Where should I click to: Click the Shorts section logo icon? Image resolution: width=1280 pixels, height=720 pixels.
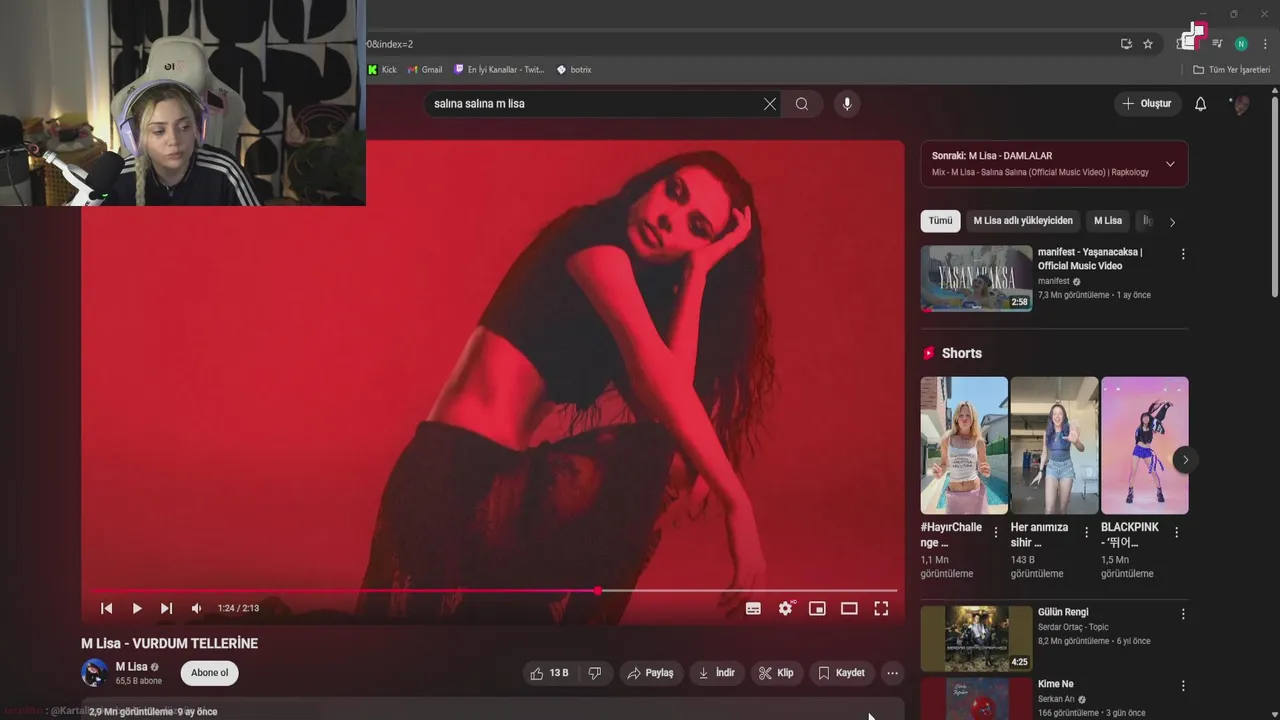coord(929,353)
